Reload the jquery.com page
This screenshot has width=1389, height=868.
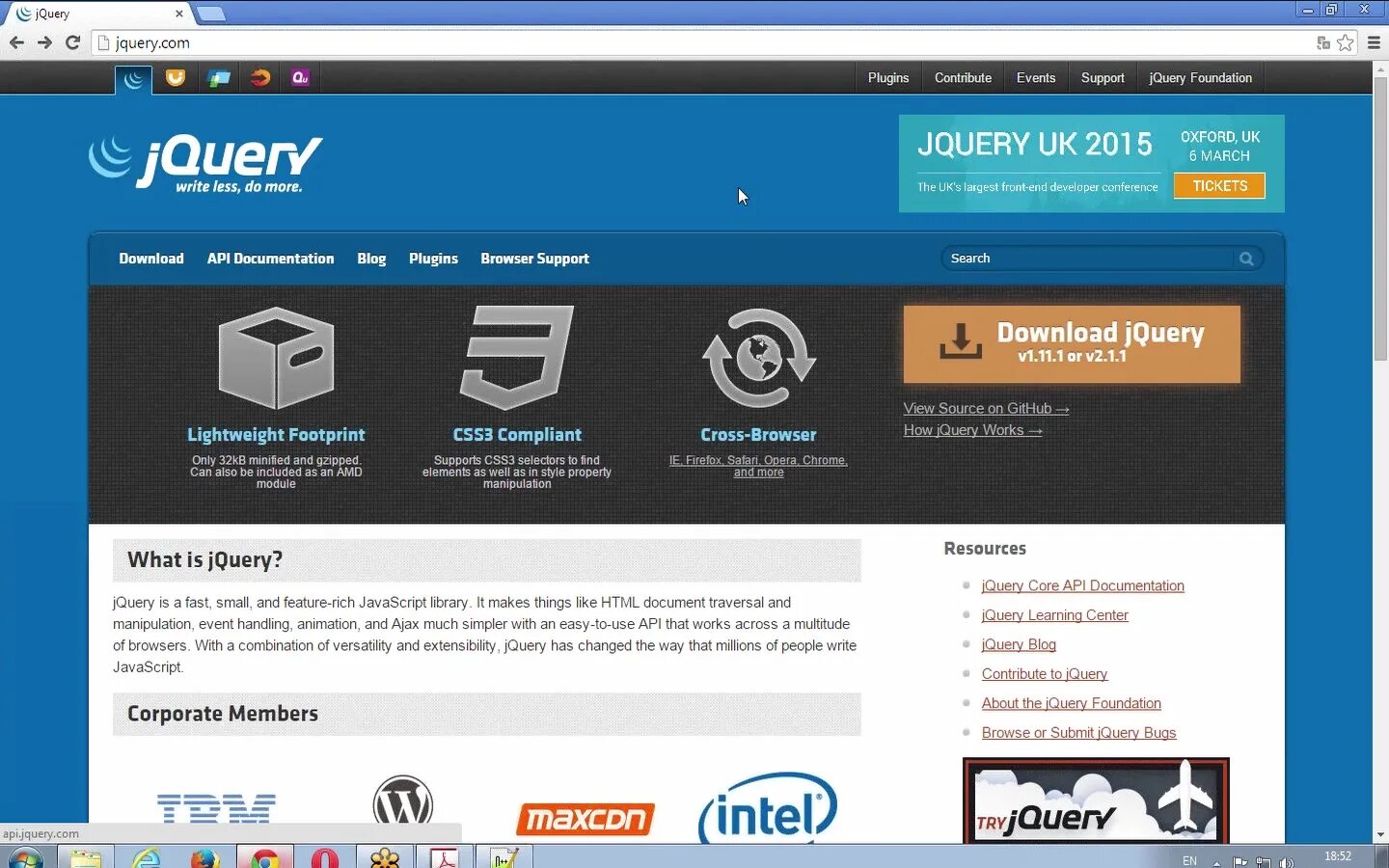(72, 42)
